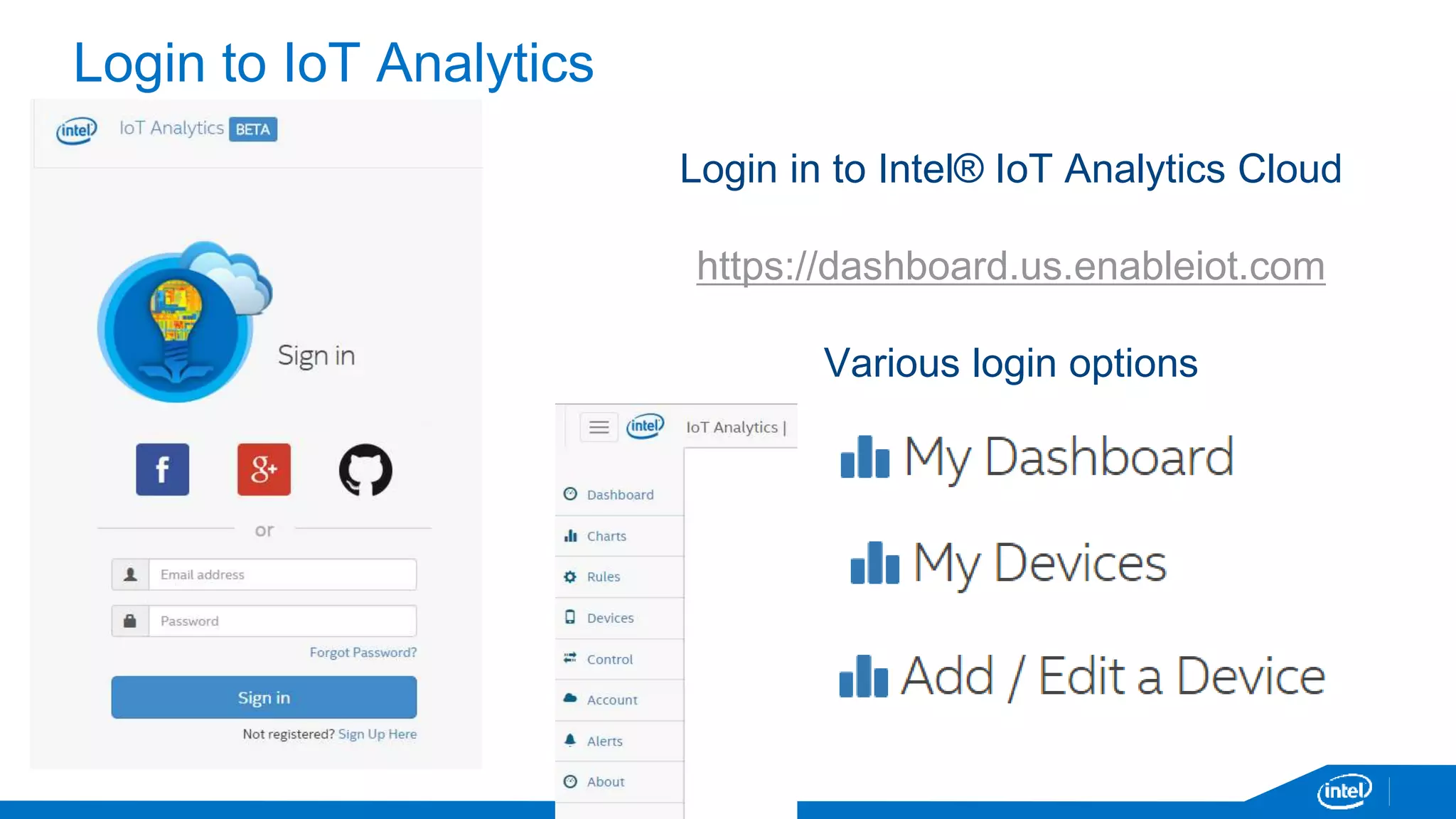Click the Sign in heading beside the logo

coord(316,355)
